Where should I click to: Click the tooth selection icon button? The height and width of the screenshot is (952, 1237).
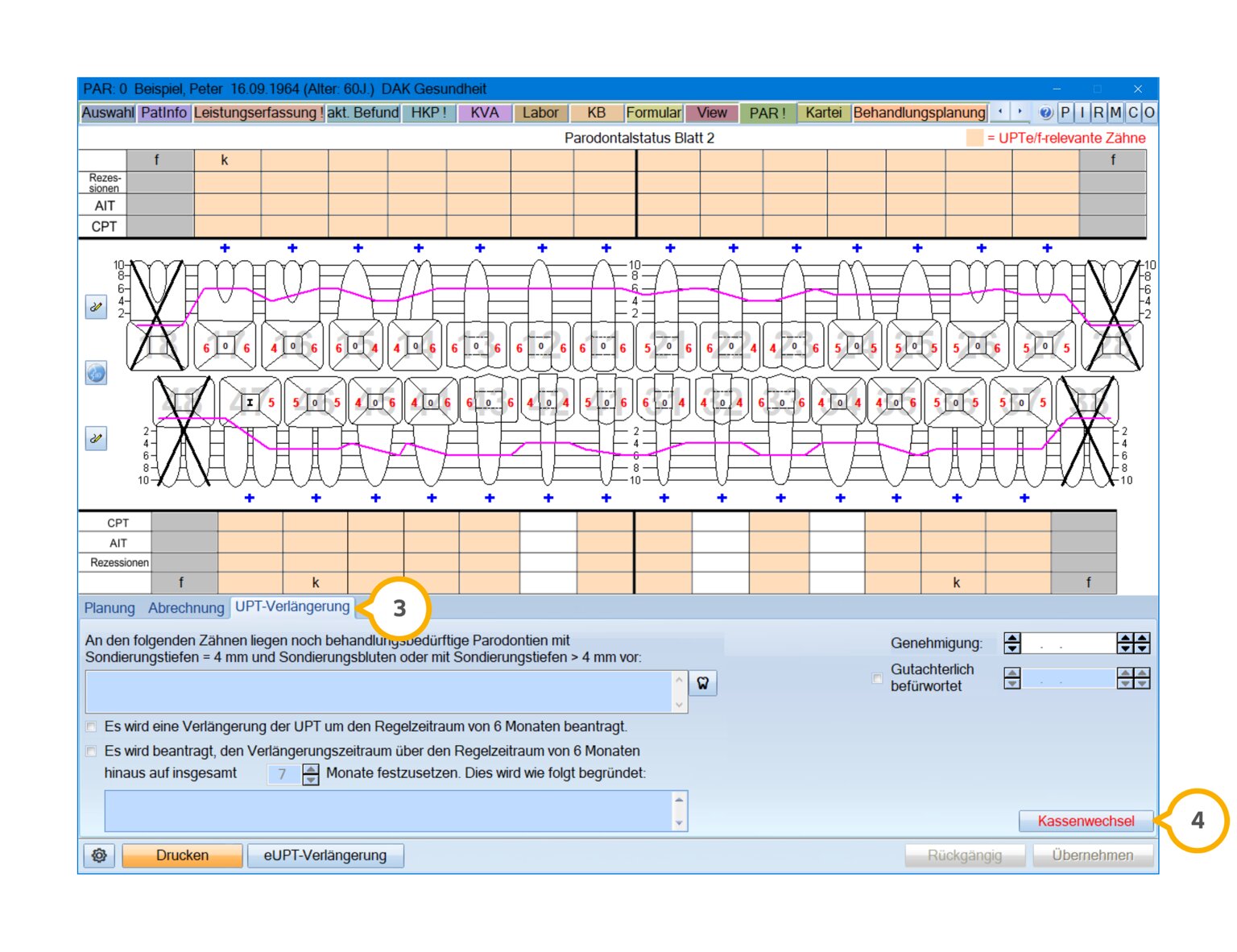(x=703, y=683)
